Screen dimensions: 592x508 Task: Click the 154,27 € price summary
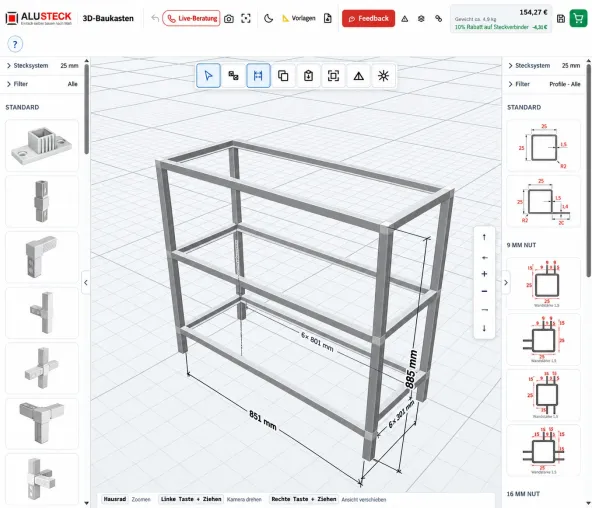tap(533, 12)
